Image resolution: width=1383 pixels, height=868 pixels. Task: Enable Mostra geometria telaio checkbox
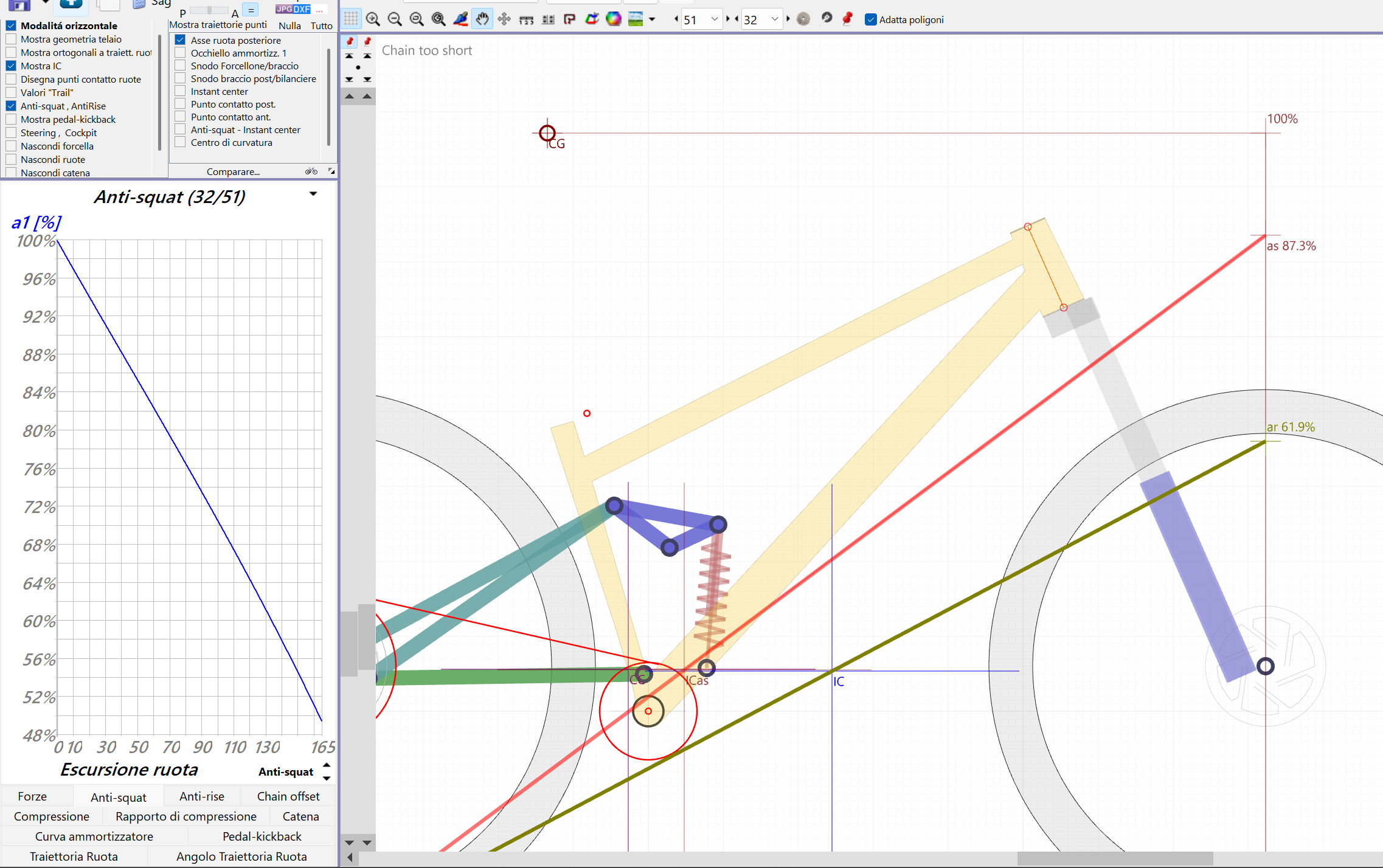pyautogui.click(x=11, y=39)
